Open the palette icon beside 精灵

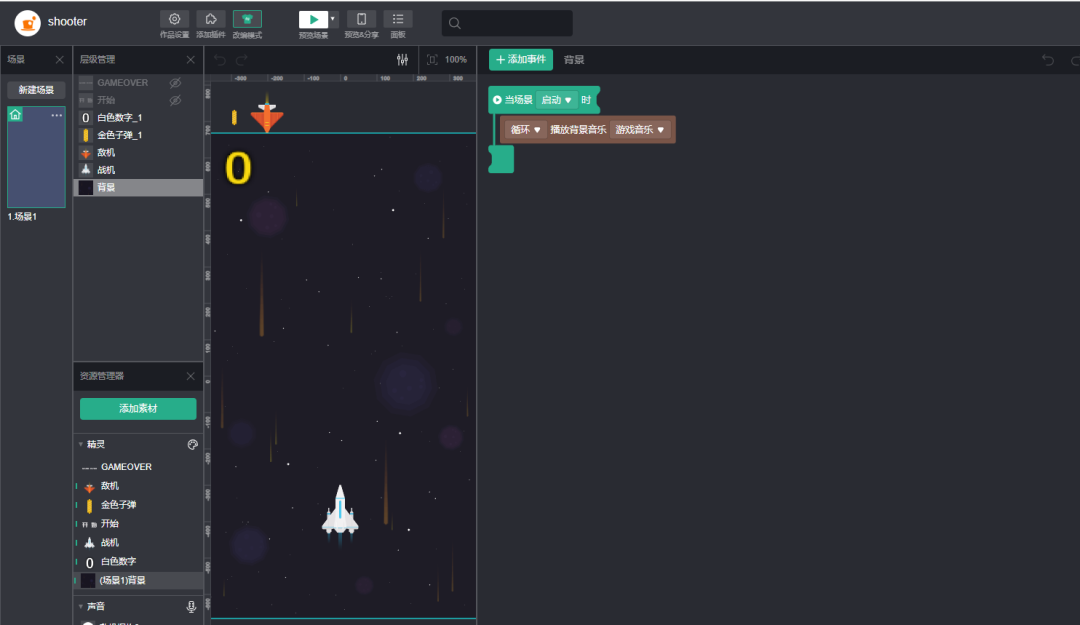193,445
